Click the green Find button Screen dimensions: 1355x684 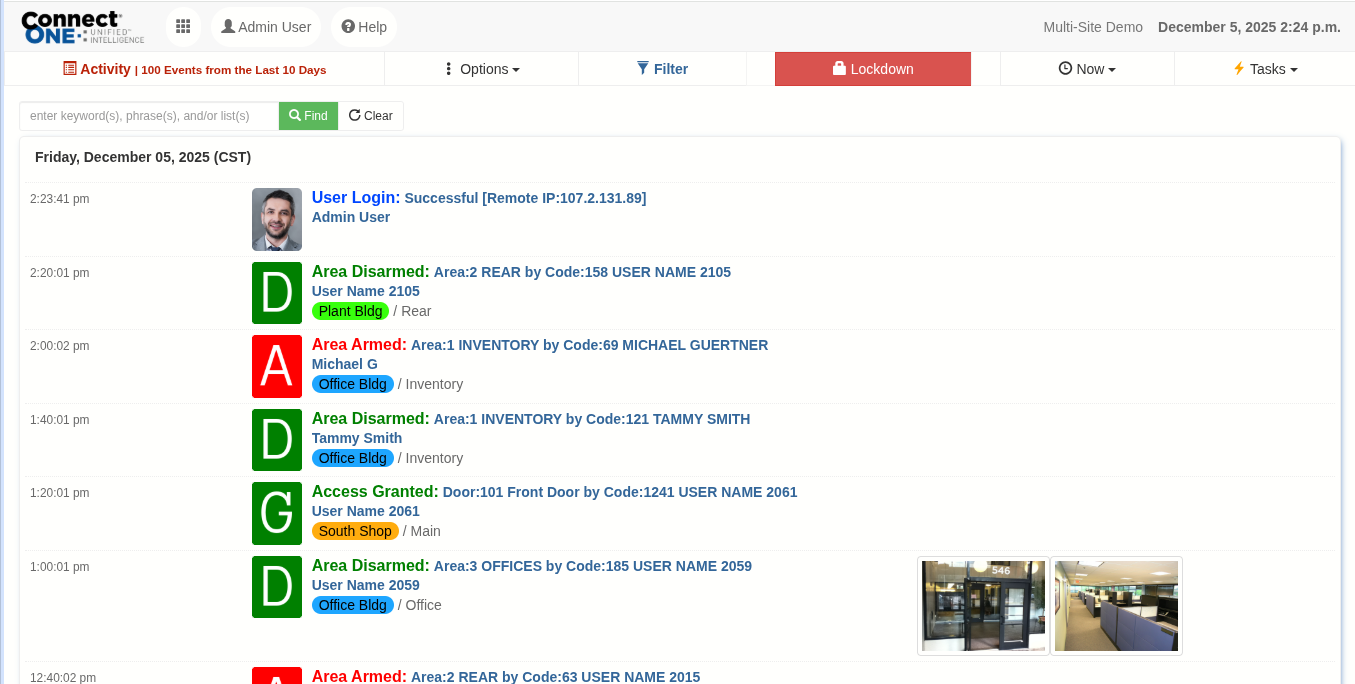(308, 116)
